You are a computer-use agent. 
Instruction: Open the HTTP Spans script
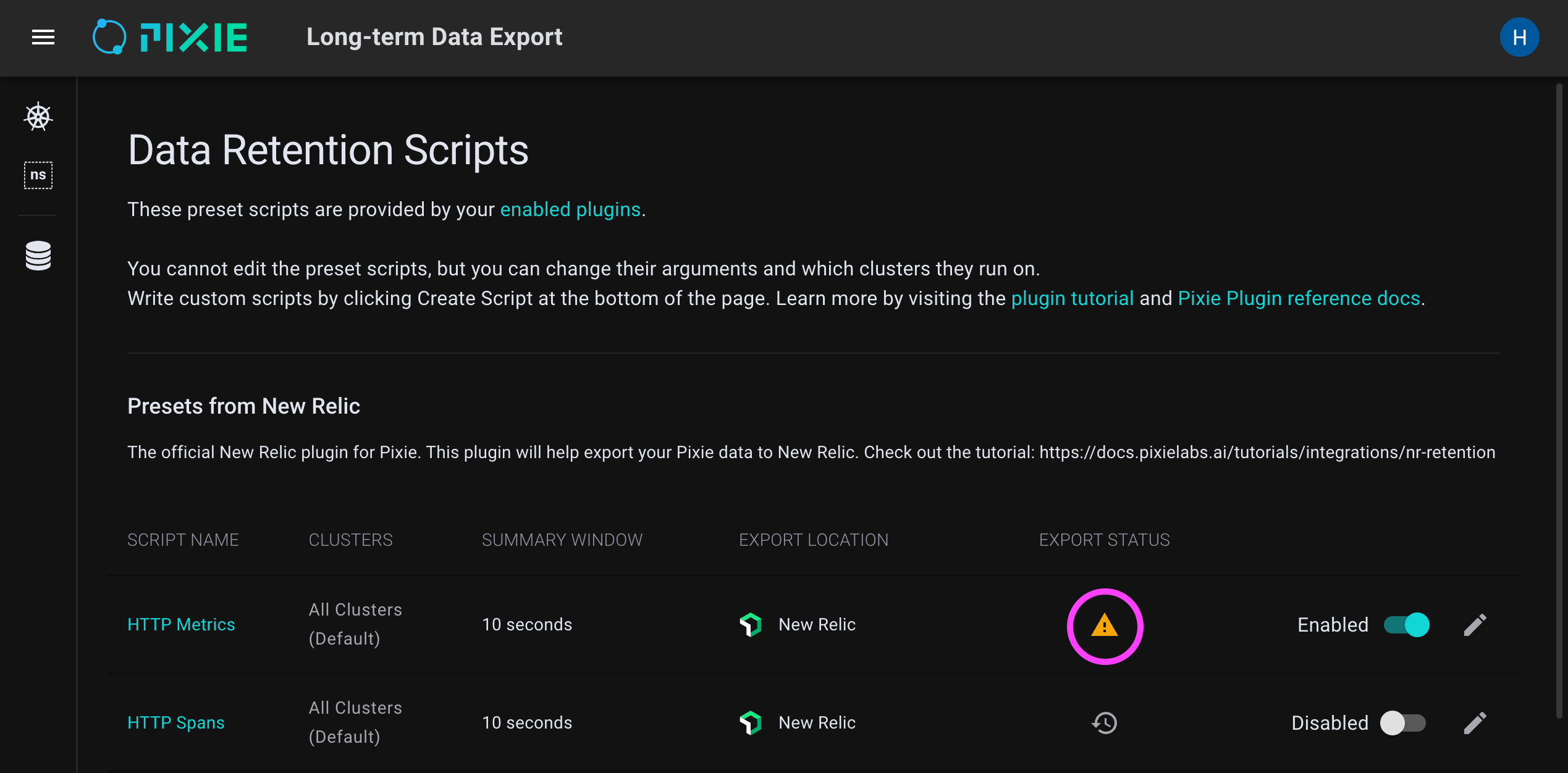[176, 722]
